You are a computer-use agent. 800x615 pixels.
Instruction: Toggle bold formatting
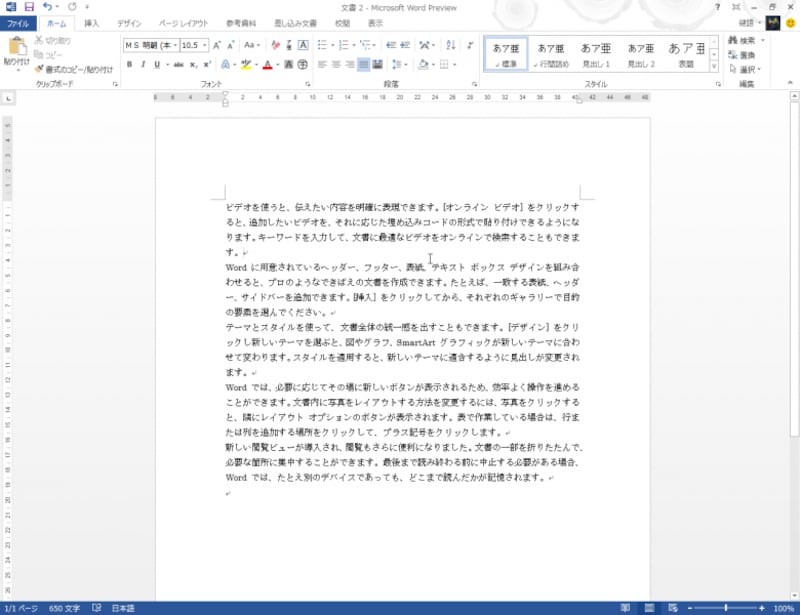tap(129, 63)
